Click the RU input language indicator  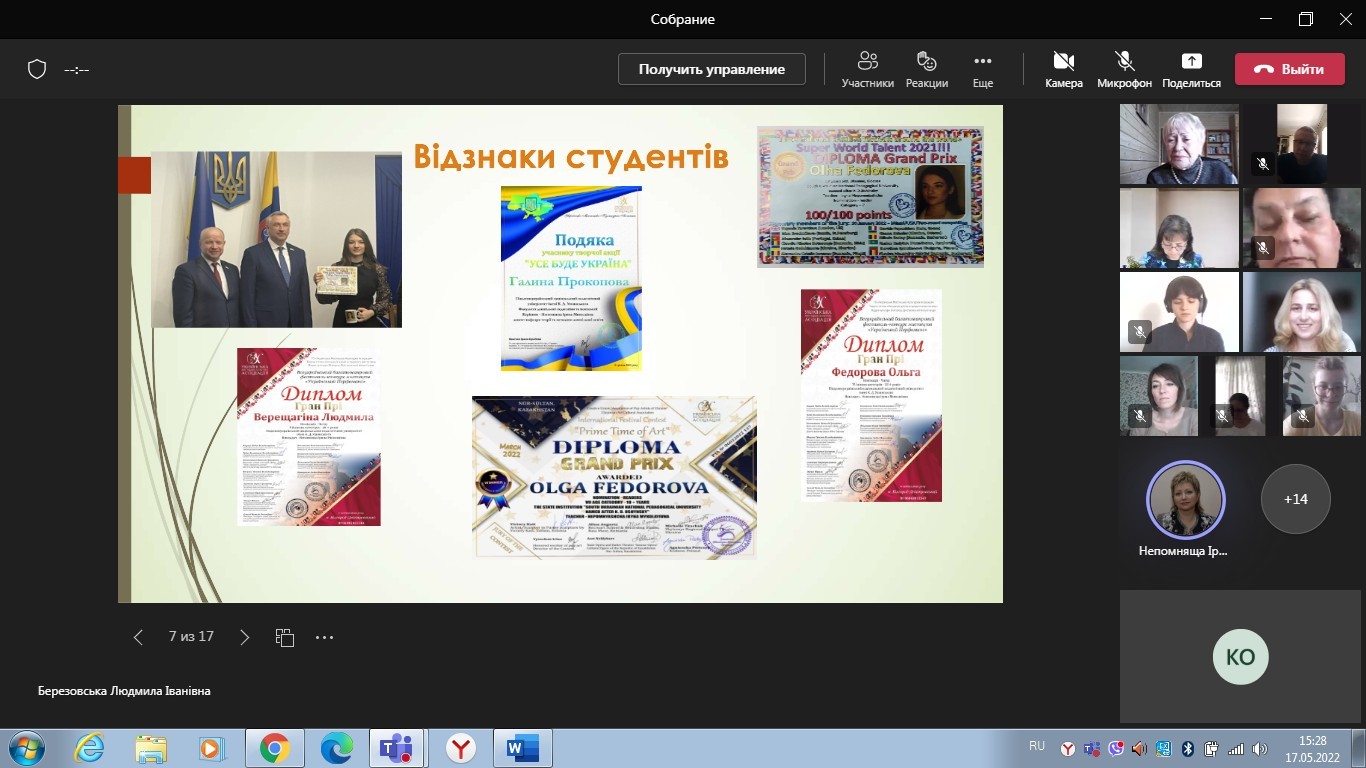click(x=1037, y=746)
